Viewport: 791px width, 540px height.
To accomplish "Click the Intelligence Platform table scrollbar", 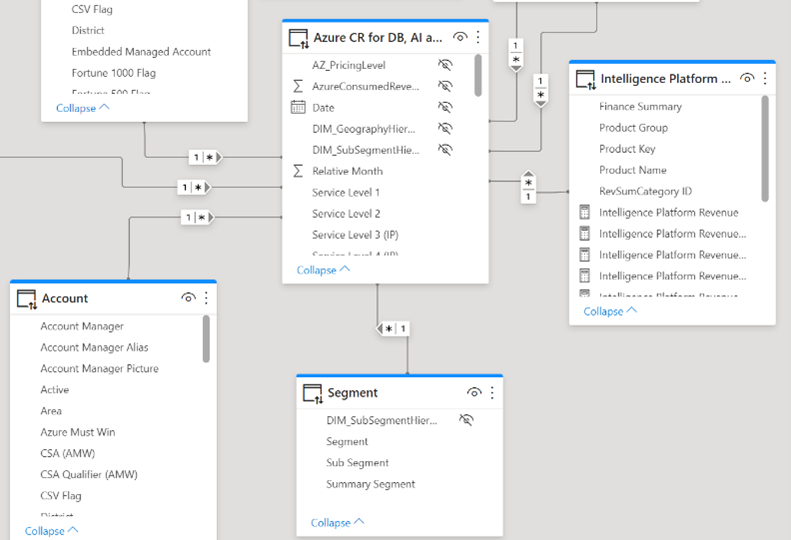I will [765, 149].
